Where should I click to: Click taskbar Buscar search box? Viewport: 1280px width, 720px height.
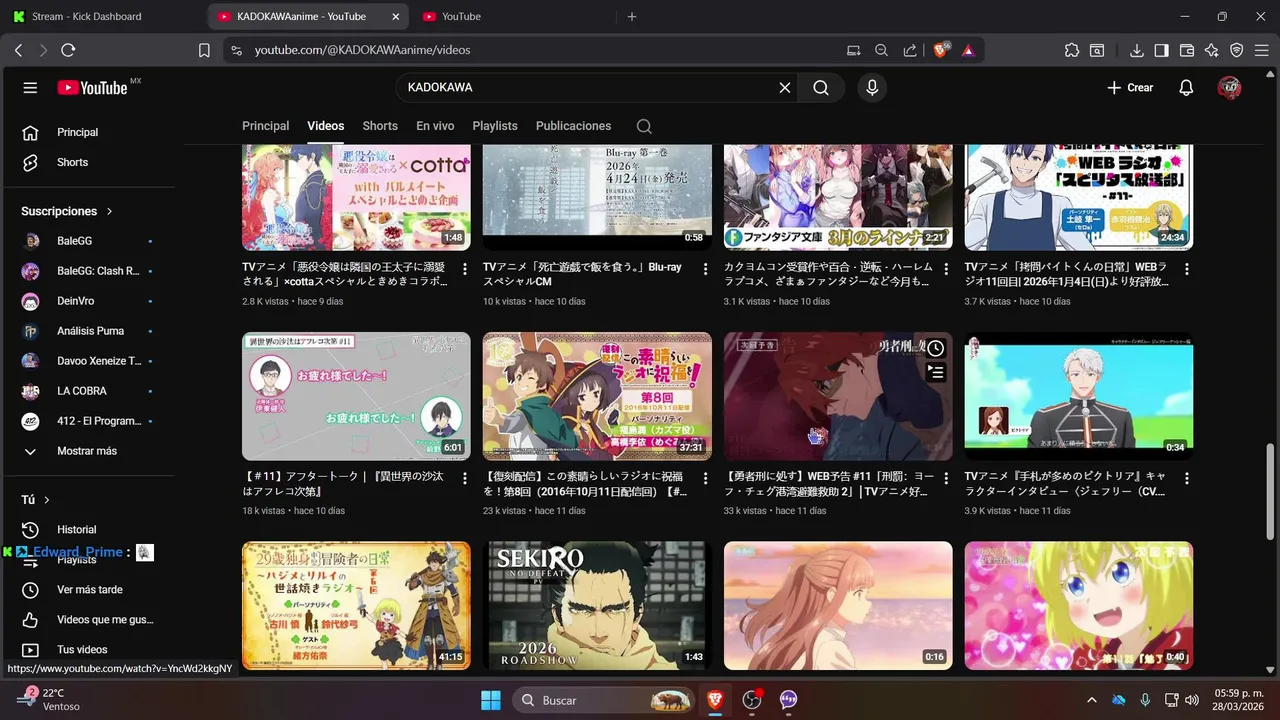pyautogui.click(x=605, y=700)
